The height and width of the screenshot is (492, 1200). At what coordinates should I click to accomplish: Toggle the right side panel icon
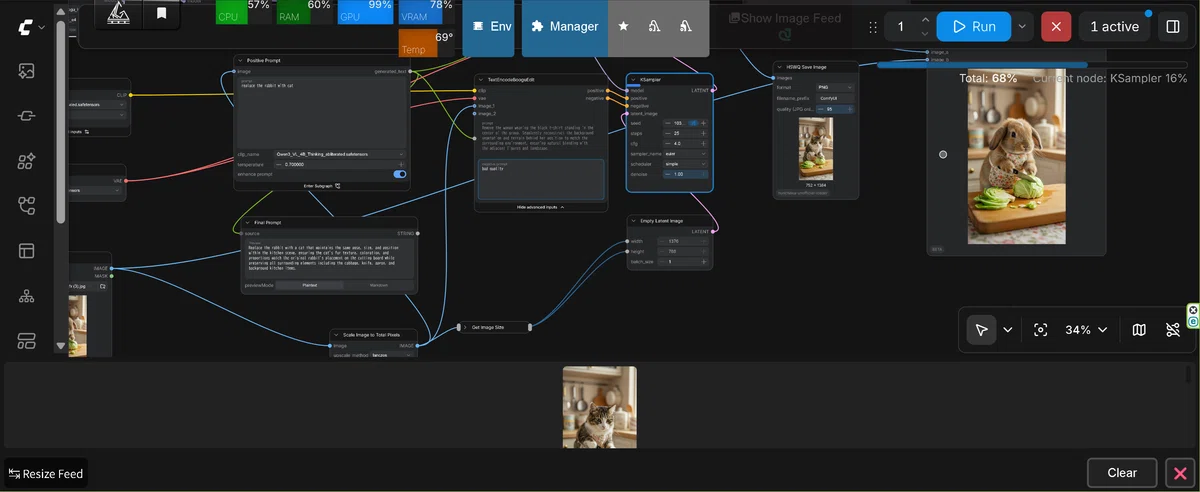[1172, 27]
